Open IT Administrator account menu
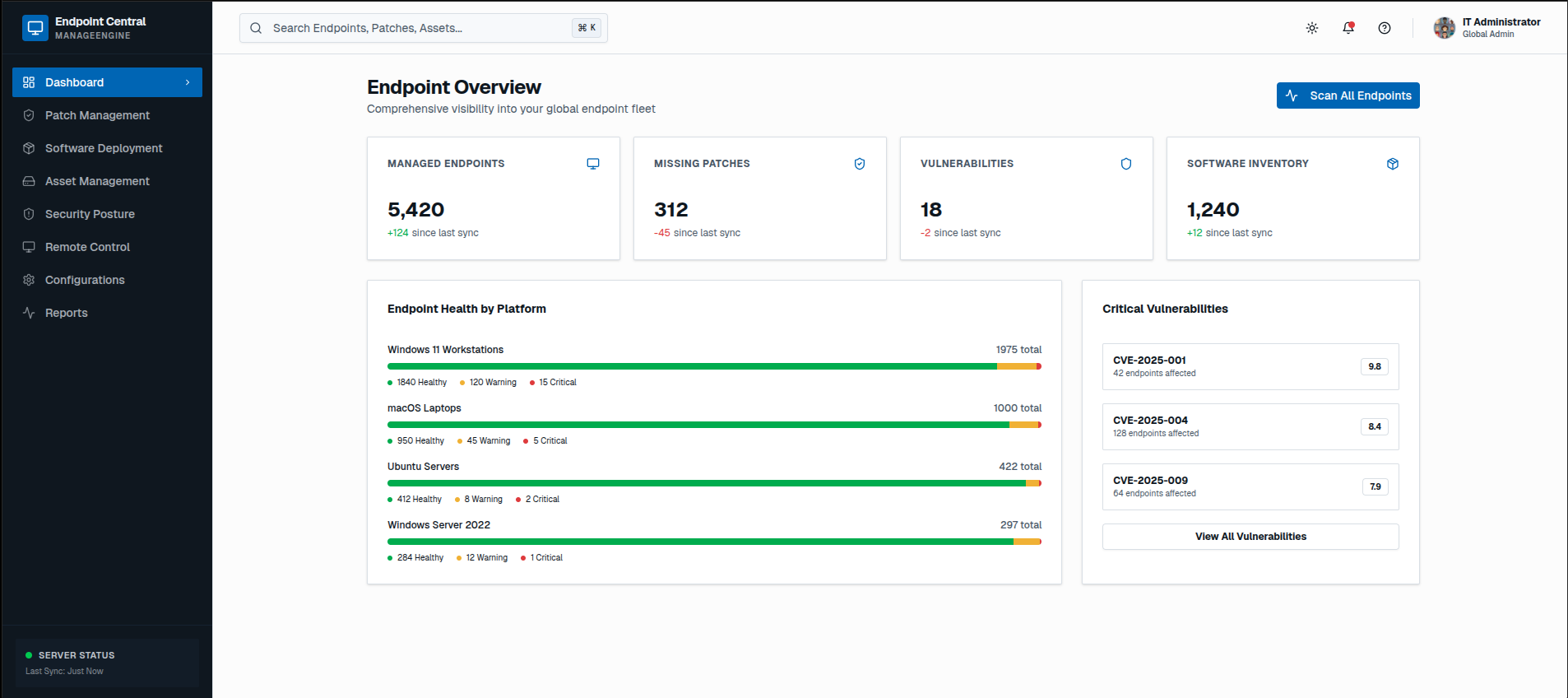 point(1501,28)
